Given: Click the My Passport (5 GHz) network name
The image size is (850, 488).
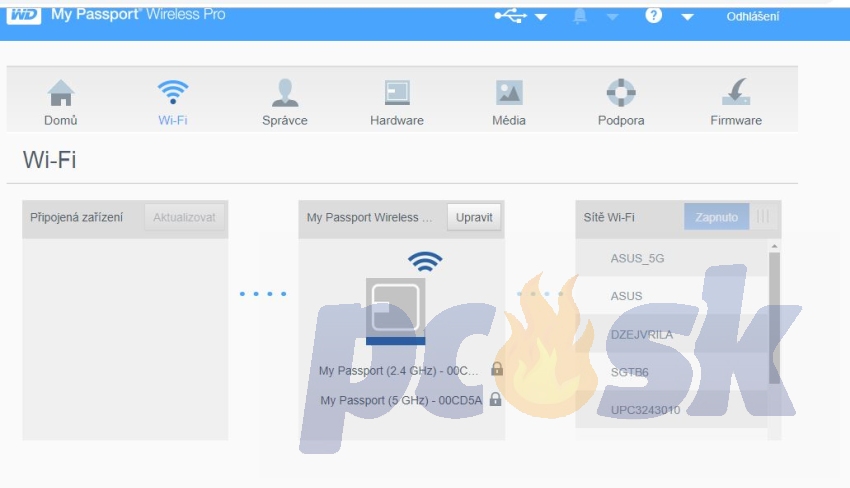Looking at the screenshot, I should [401, 401].
